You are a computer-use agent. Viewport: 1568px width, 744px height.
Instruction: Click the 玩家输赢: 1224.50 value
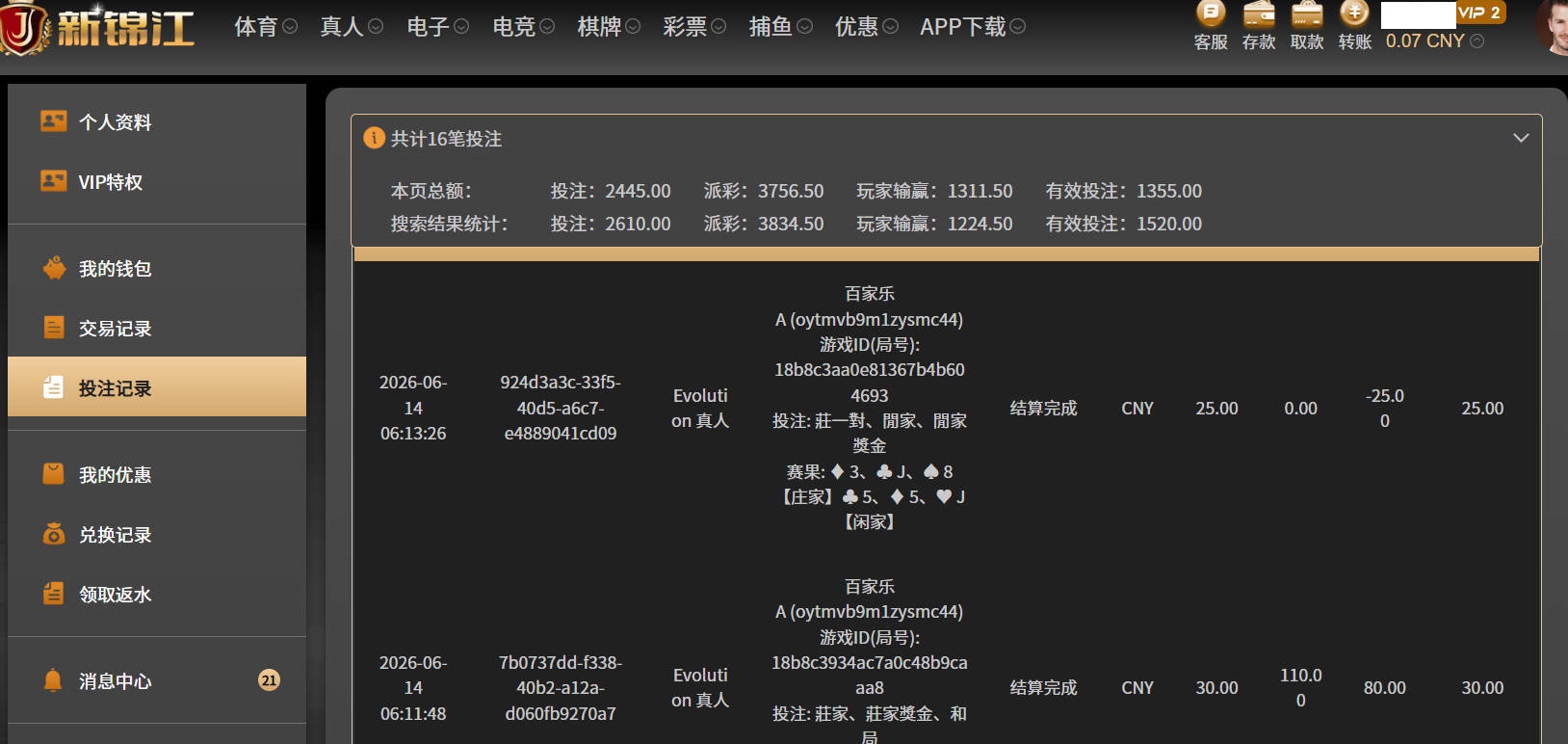[934, 224]
